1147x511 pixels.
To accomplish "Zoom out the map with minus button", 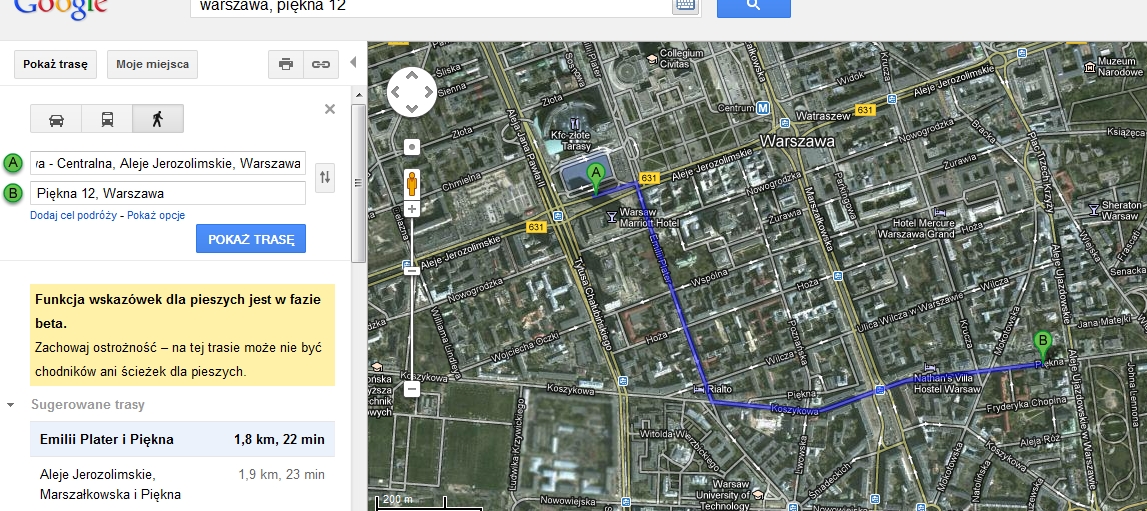I will (x=412, y=389).
